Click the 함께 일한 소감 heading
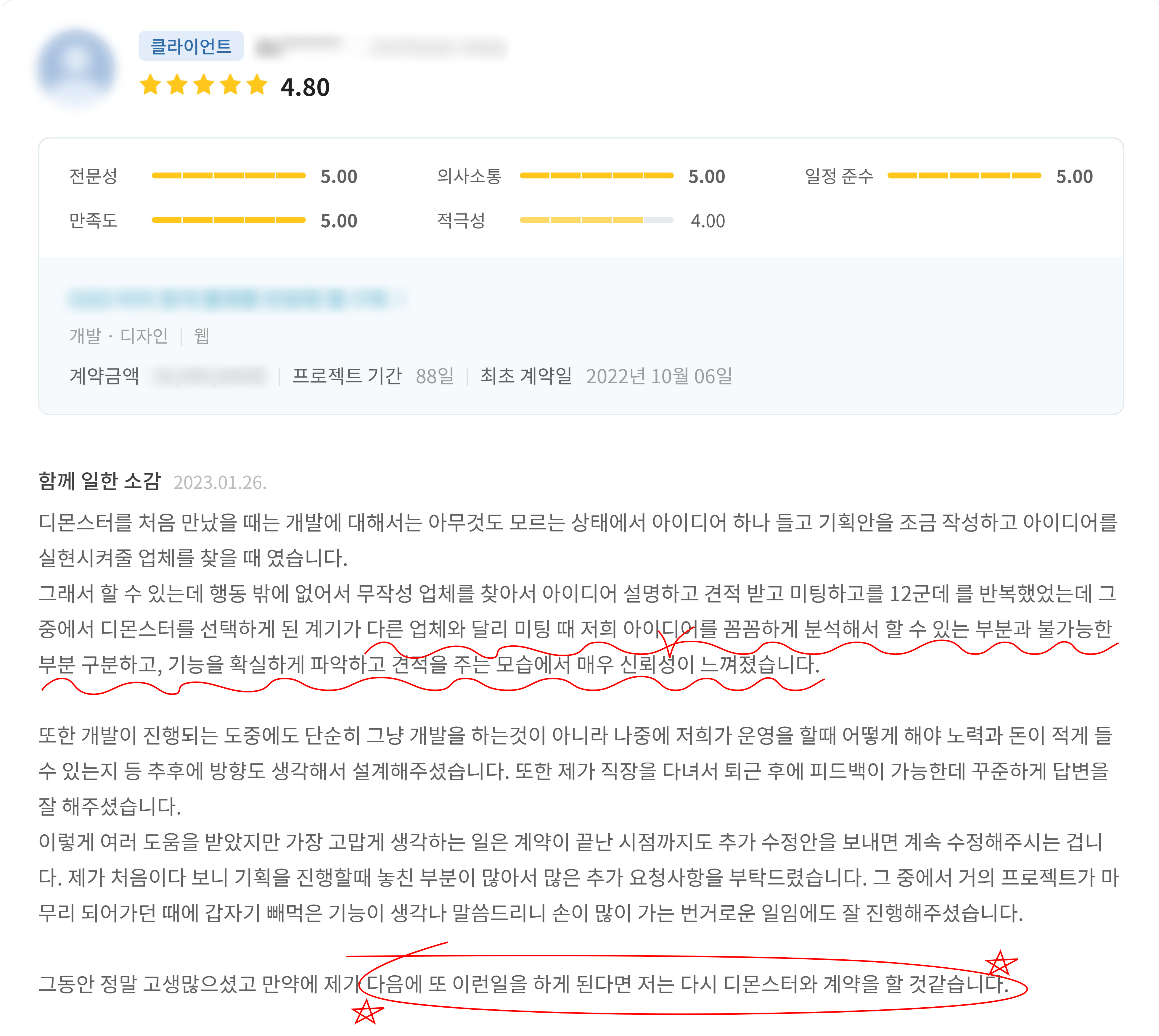1159x1036 pixels. click(x=100, y=481)
